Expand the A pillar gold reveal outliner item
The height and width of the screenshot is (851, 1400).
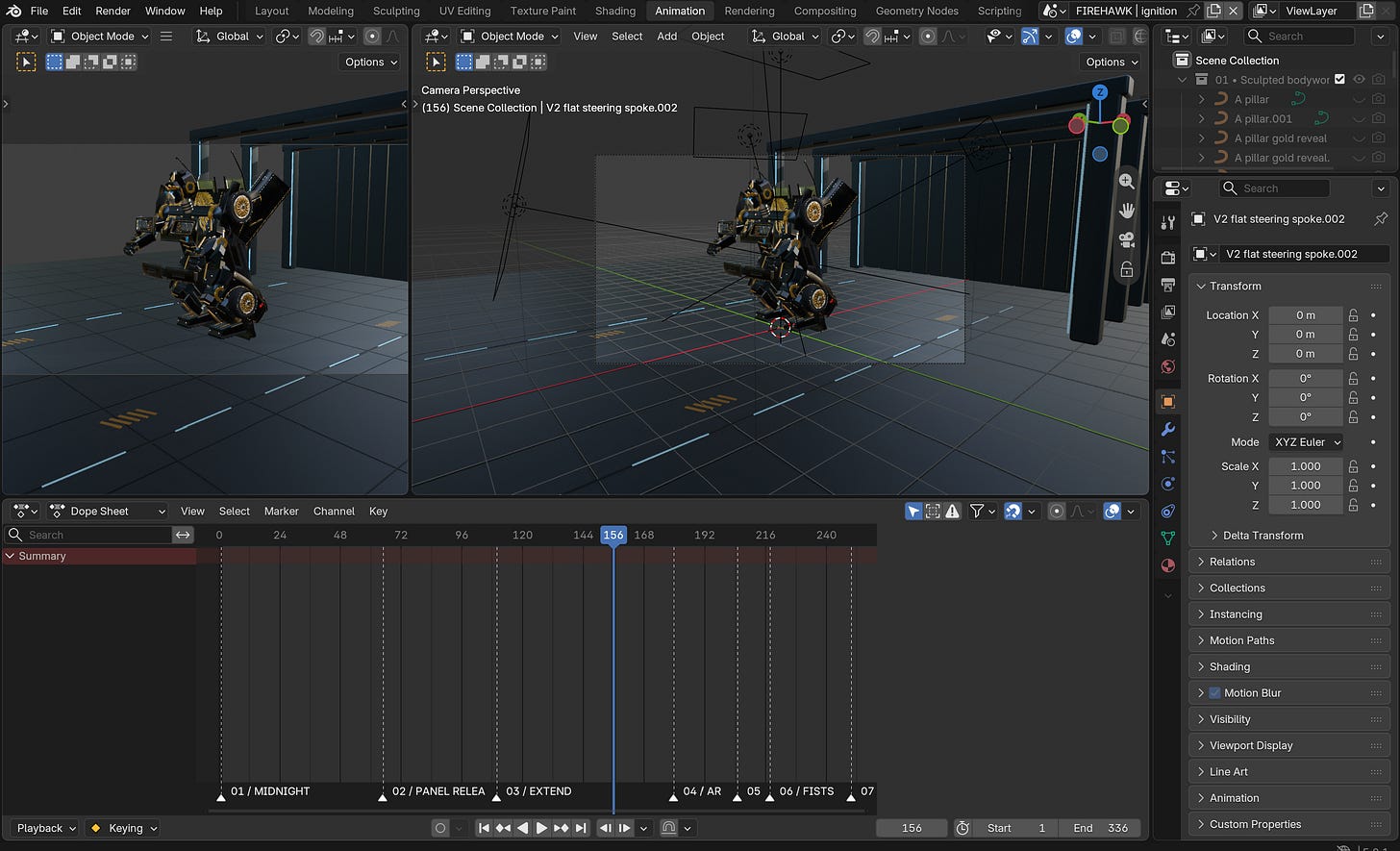pos(1202,138)
